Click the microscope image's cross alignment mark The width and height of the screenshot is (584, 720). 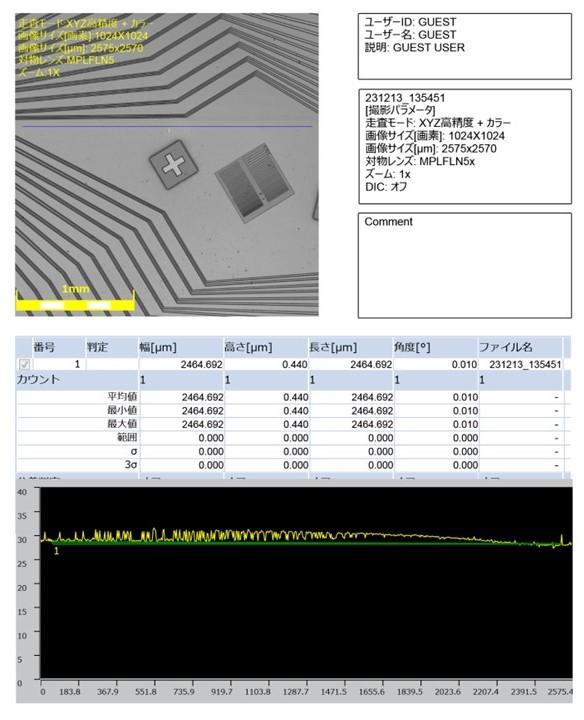[173, 164]
